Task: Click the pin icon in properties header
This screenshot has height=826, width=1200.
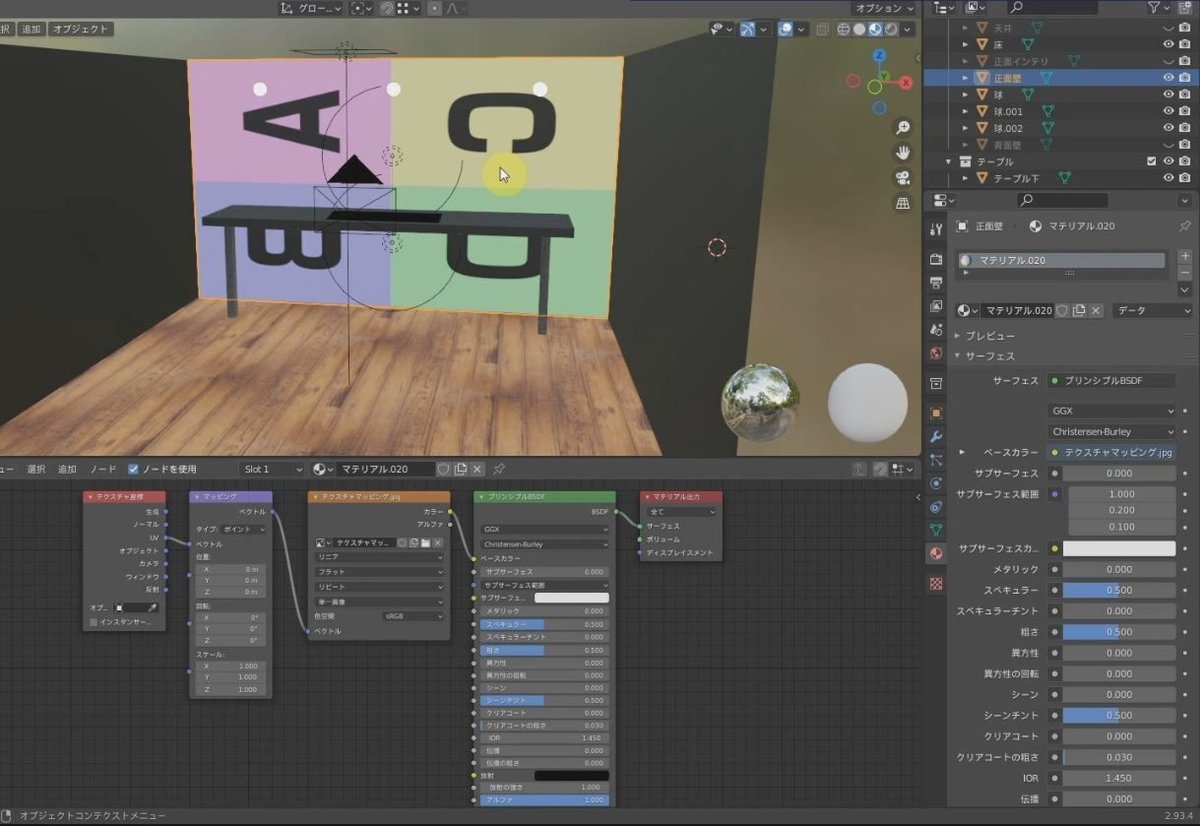Action: tap(1185, 226)
